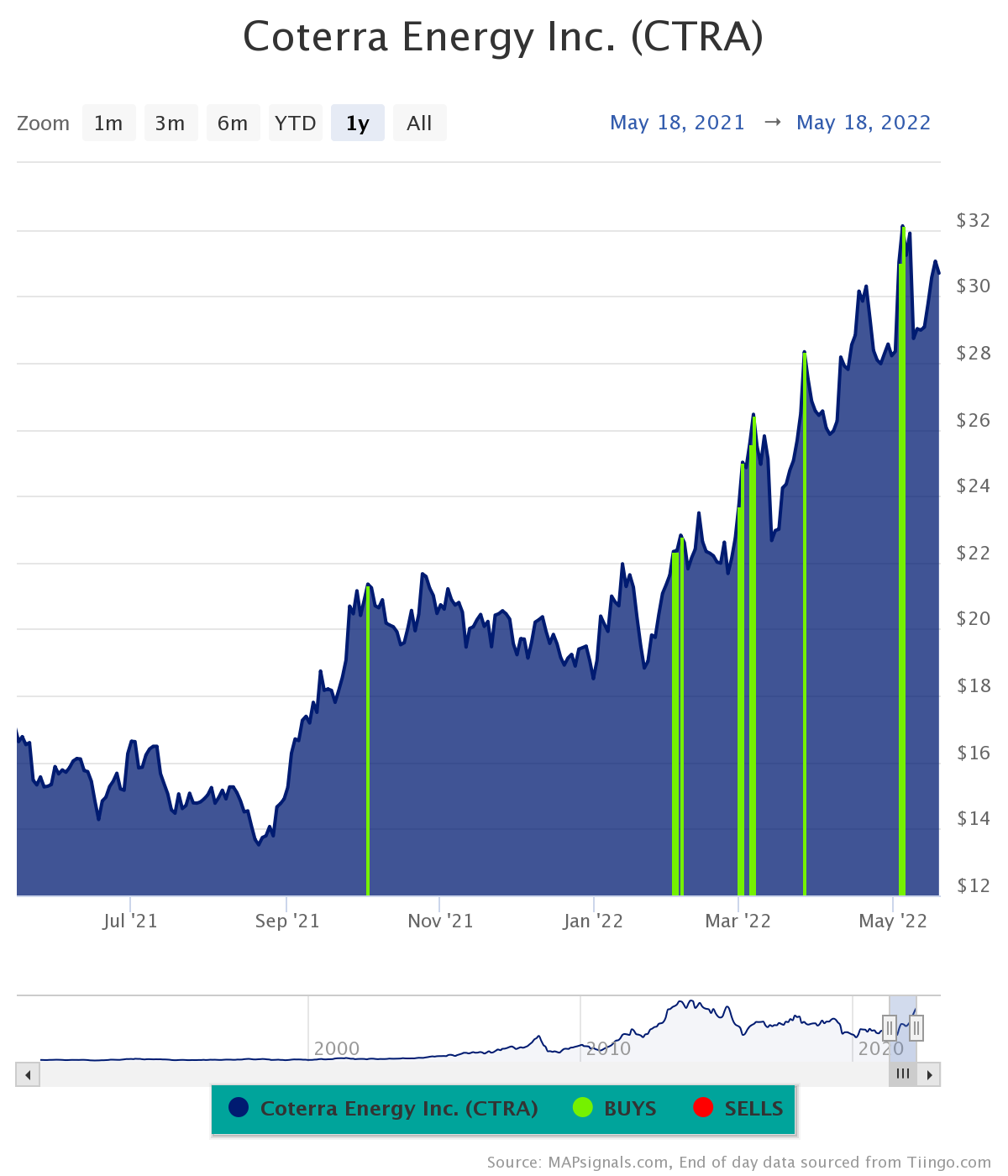
Task: Click the May '22 x-axis label
Action: pyautogui.click(x=893, y=921)
